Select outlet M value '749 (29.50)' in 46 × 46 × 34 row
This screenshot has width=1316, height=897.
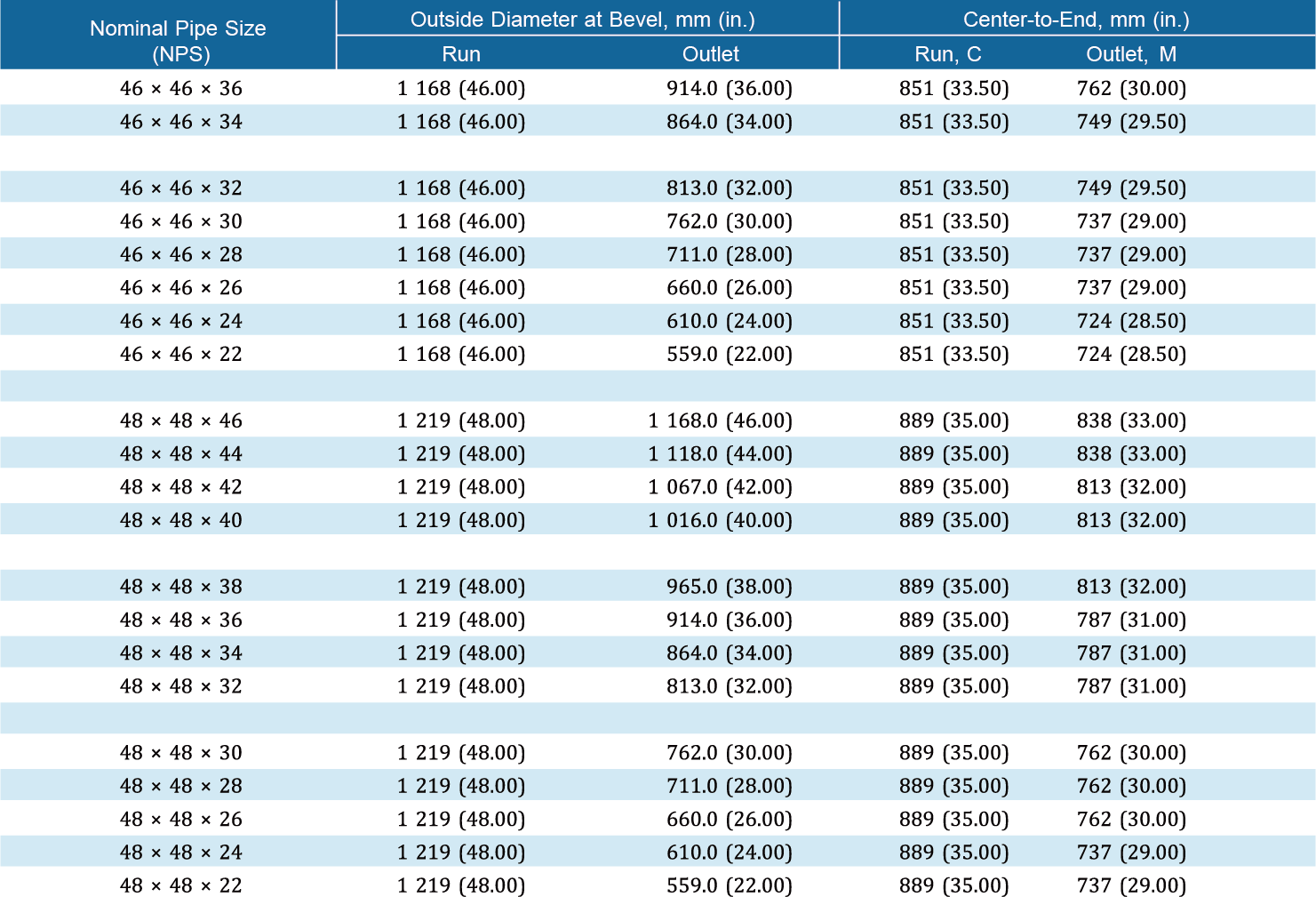(x=1132, y=122)
